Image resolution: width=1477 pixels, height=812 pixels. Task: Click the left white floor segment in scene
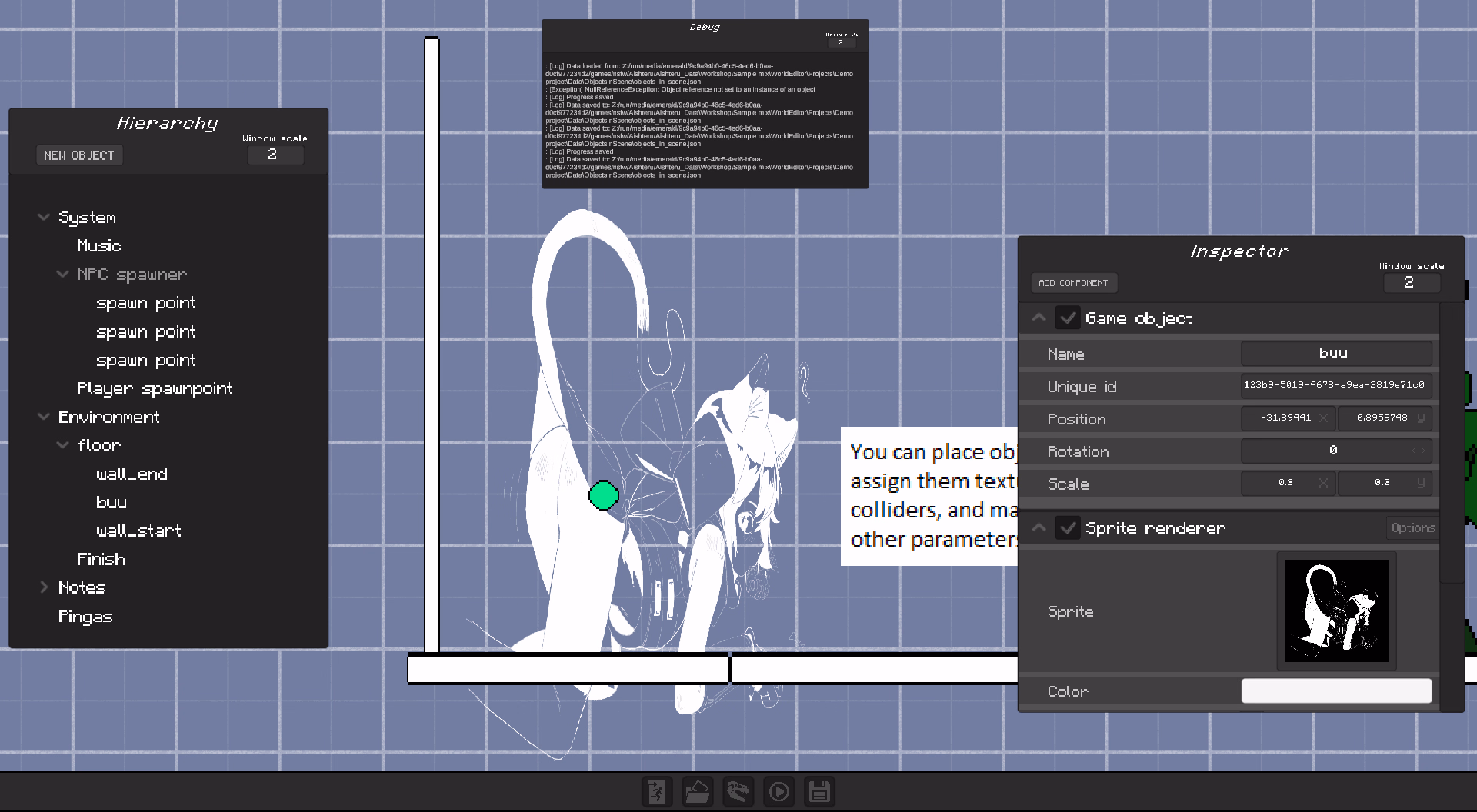(568, 668)
